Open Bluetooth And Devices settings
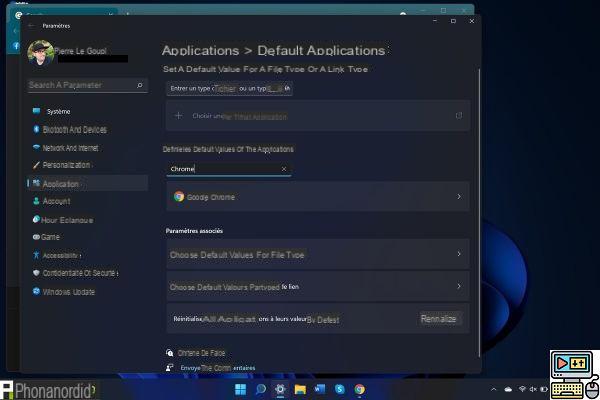Viewport: 600px width, 400px height. click(x=88, y=129)
